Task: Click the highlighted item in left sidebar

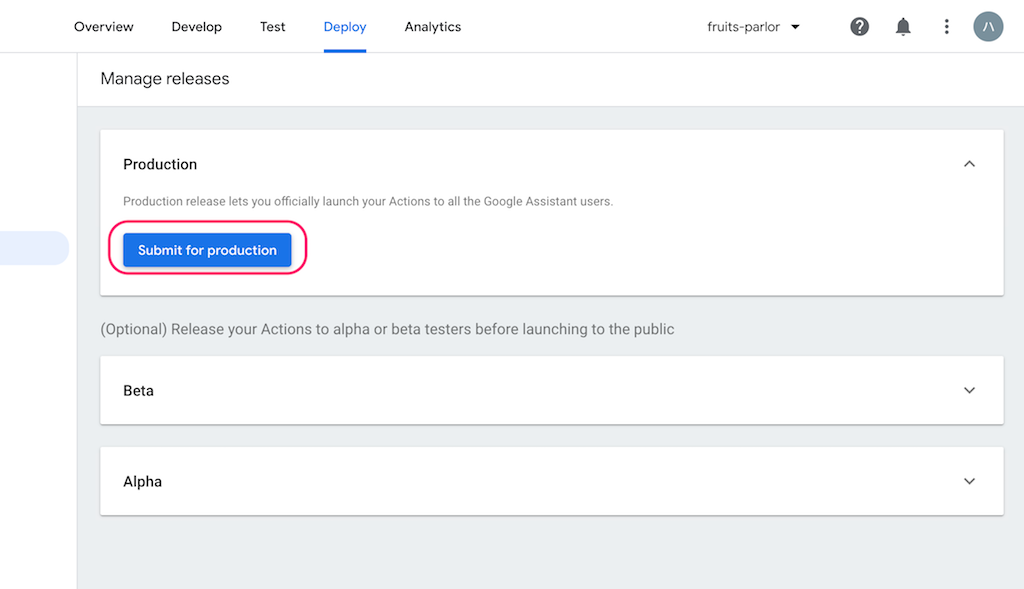Action: tap(34, 248)
